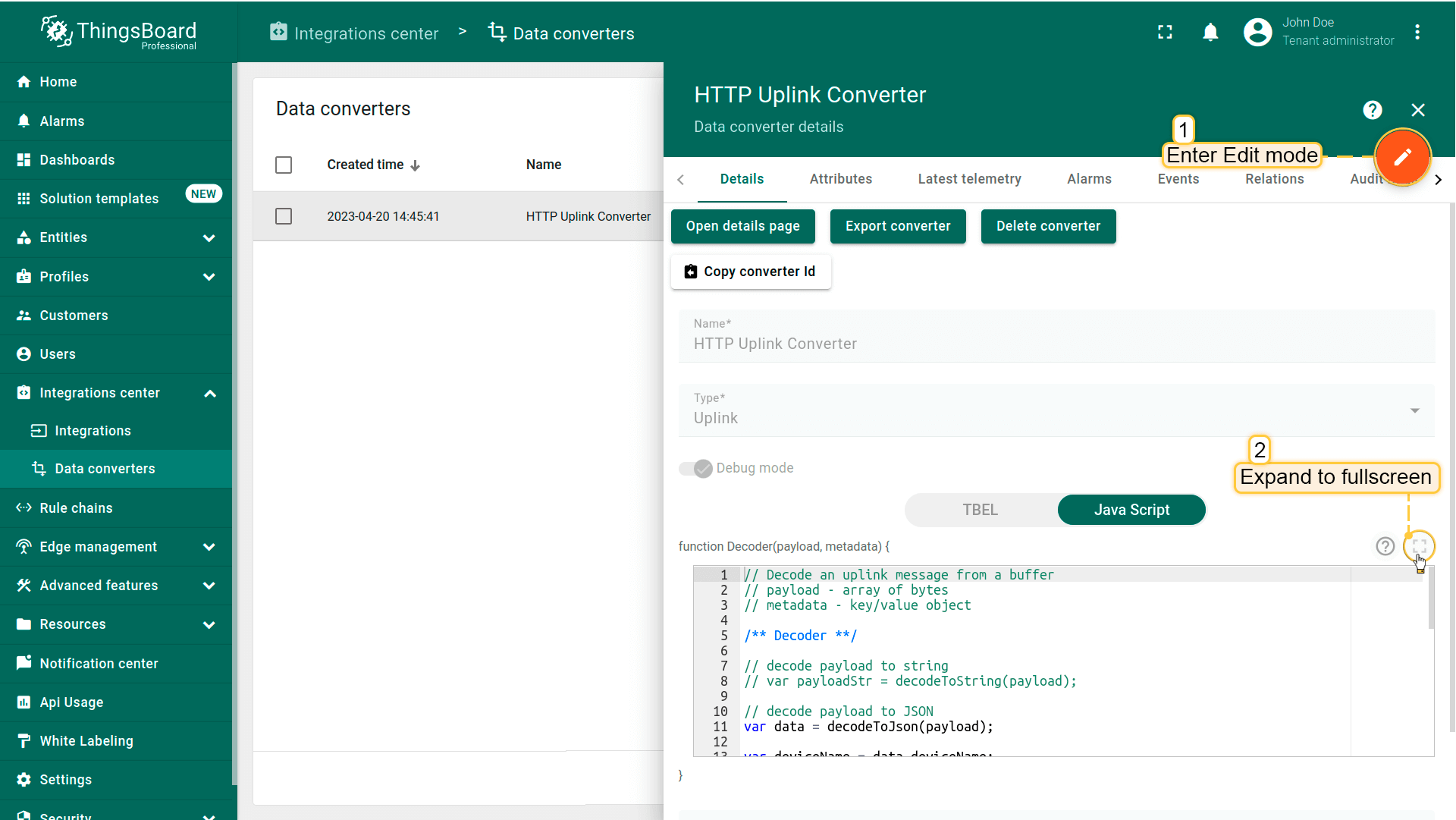Select all converters with the header checkbox
1456x820 pixels.
point(284,165)
